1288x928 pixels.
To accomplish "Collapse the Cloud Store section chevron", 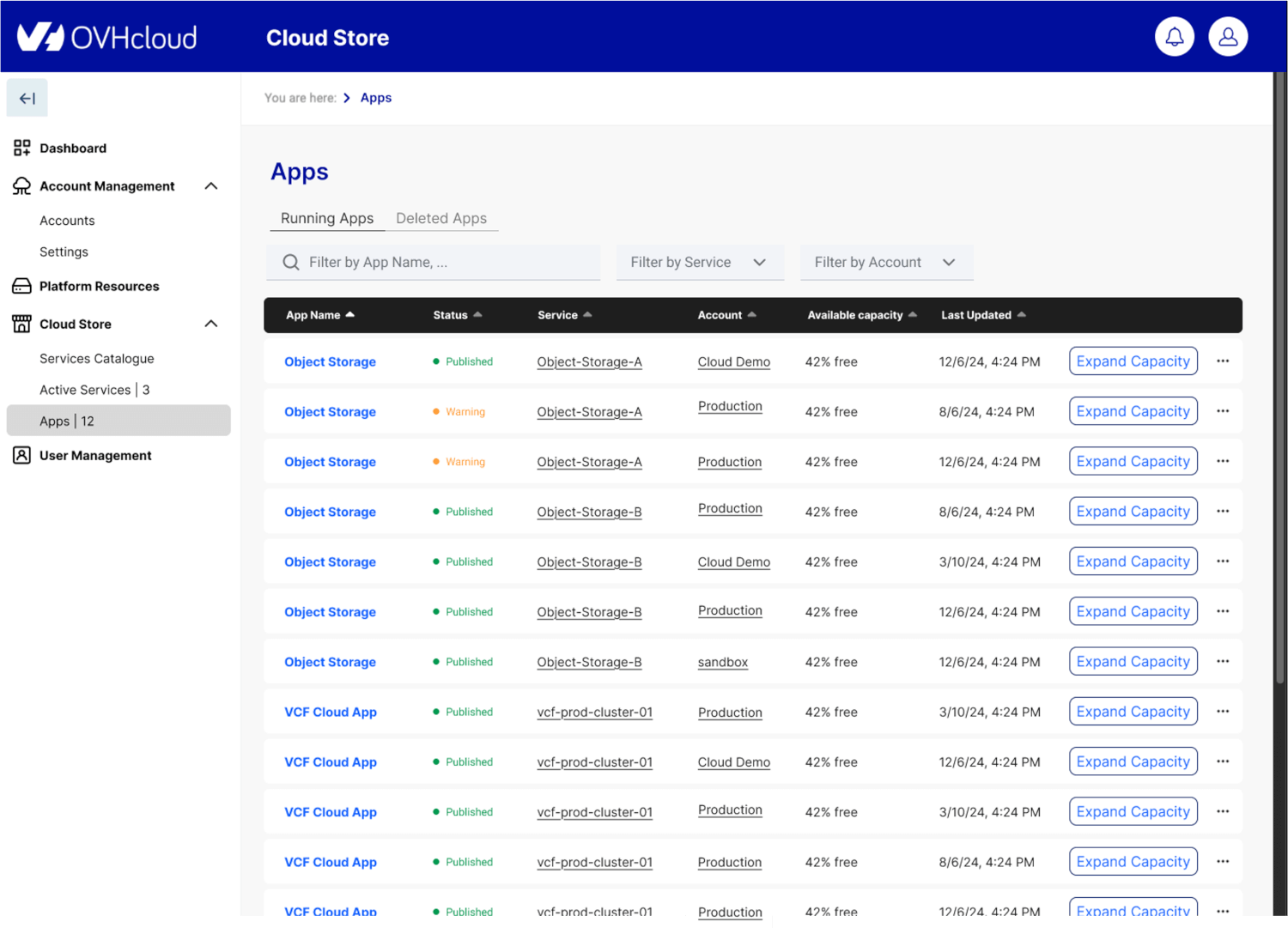I will pos(211,324).
